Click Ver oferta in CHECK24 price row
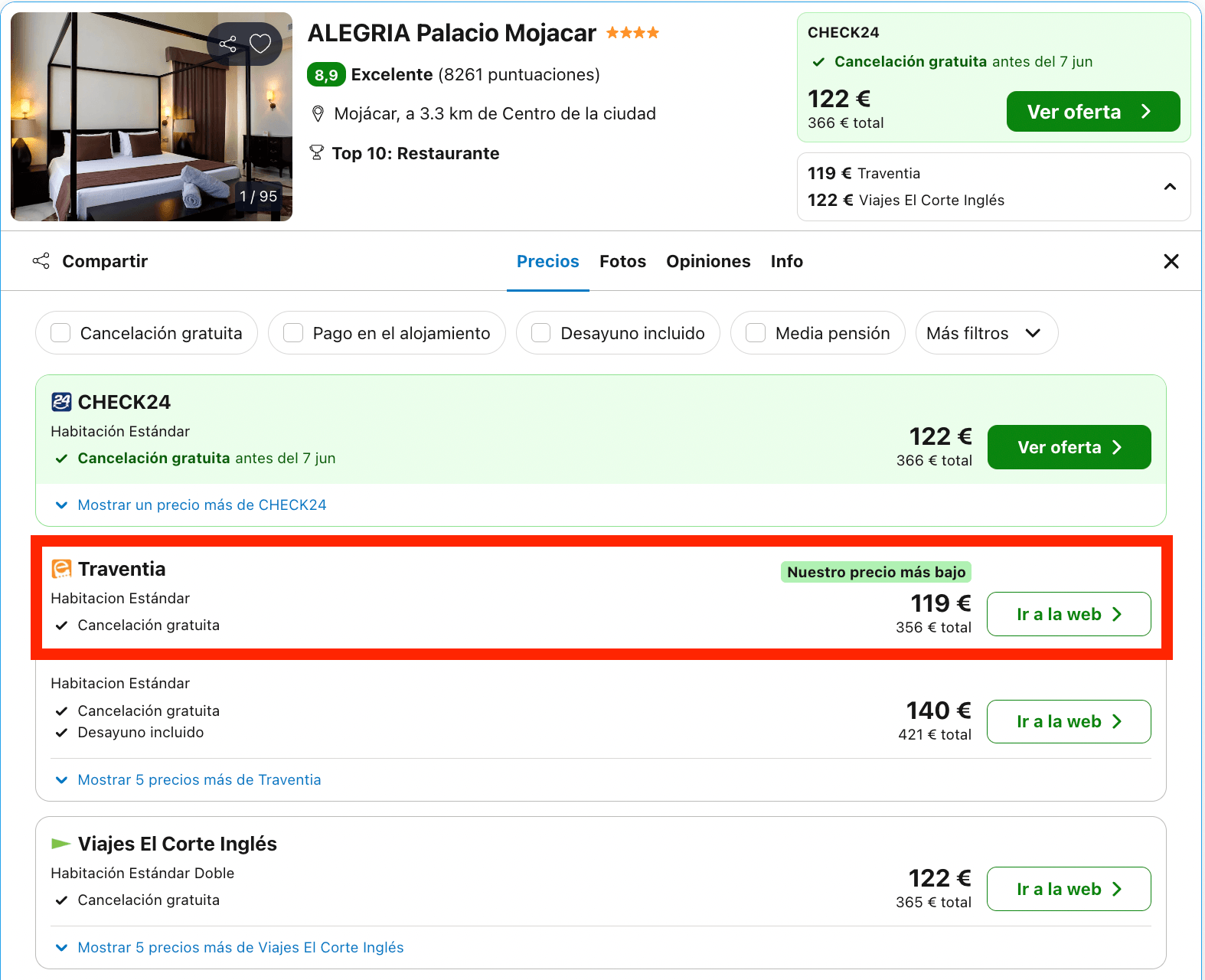The width and height of the screenshot is (1205, 980). [x=1069, y=447]
